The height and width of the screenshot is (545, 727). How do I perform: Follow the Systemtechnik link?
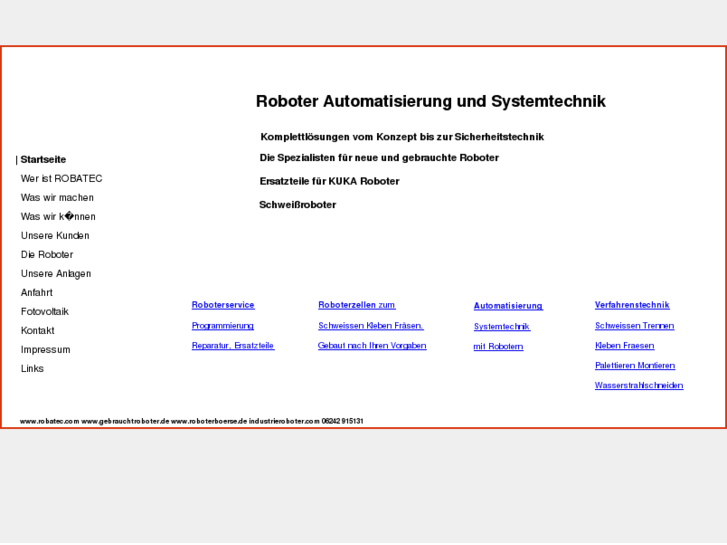coord(502,327)
